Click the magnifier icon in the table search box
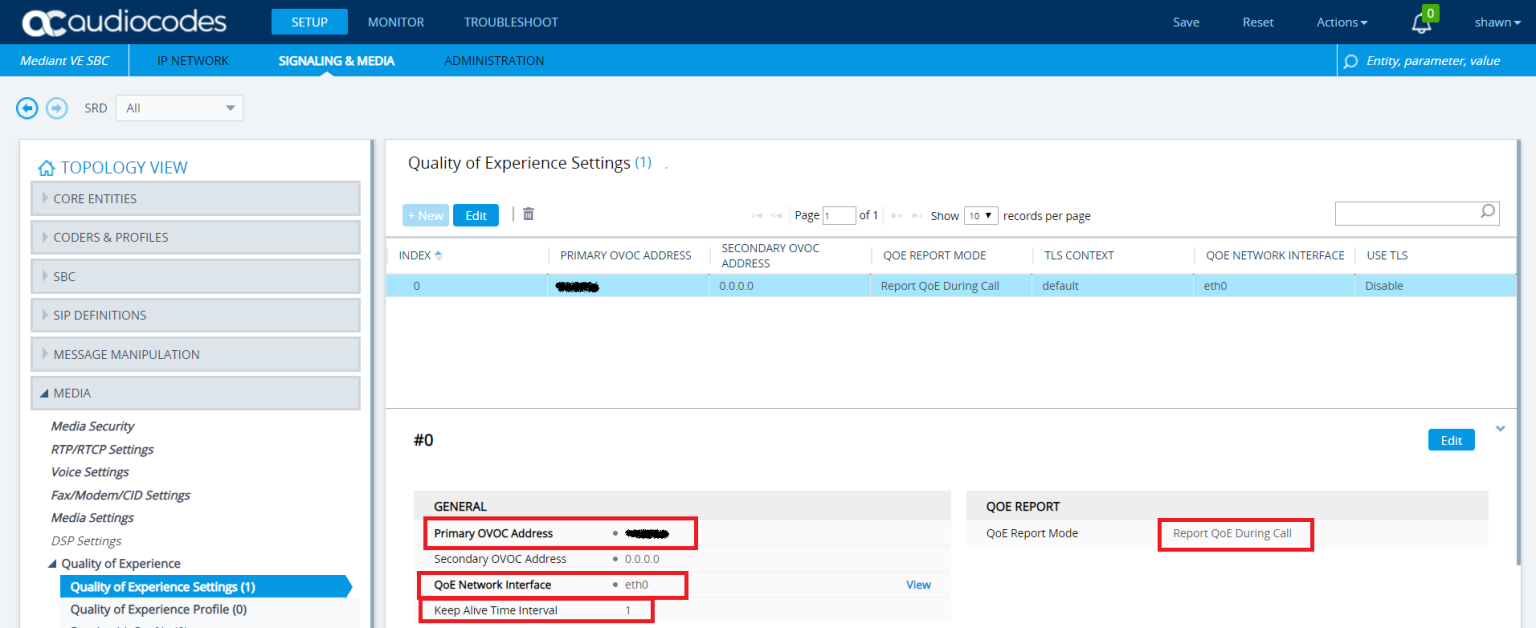The width and height of the screenshot is (1536, 628). click(x=1489, y=213)
